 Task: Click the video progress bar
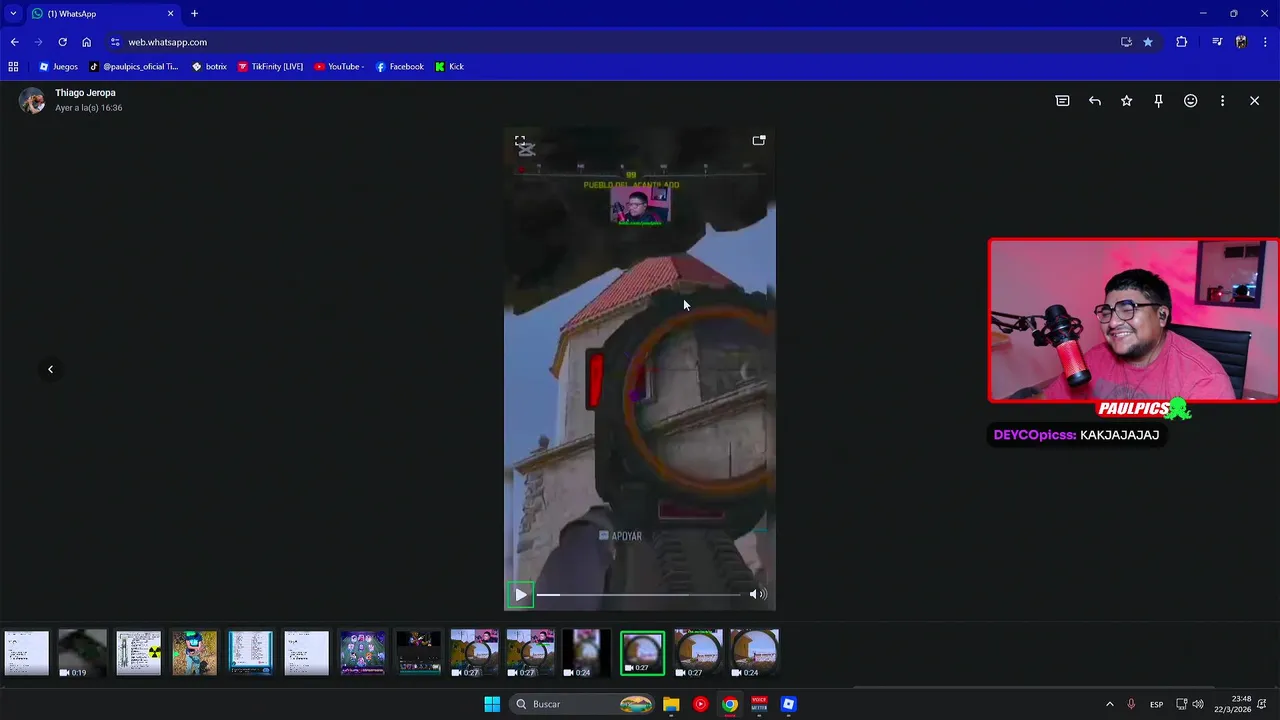click(640, 595)
